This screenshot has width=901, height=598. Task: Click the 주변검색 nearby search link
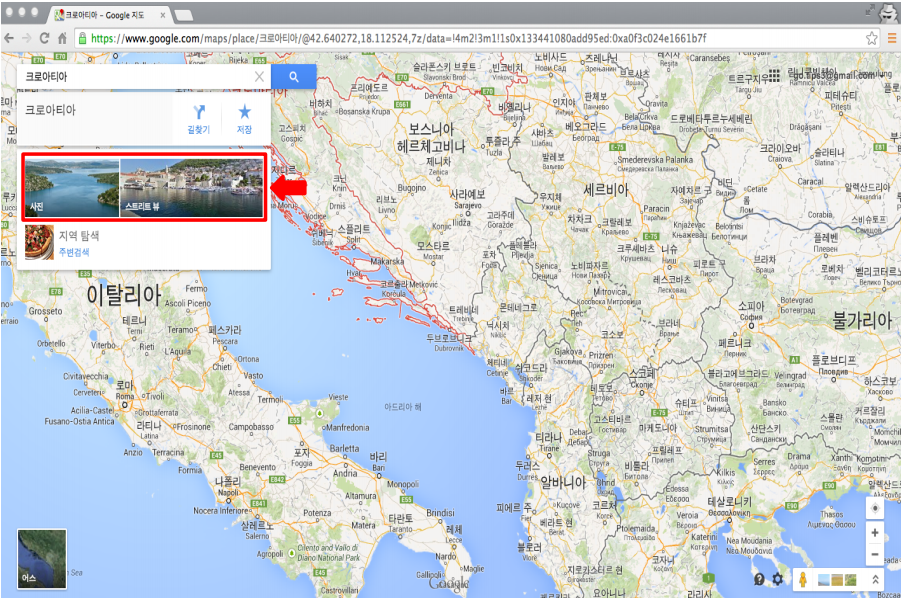tap(74, 252)
